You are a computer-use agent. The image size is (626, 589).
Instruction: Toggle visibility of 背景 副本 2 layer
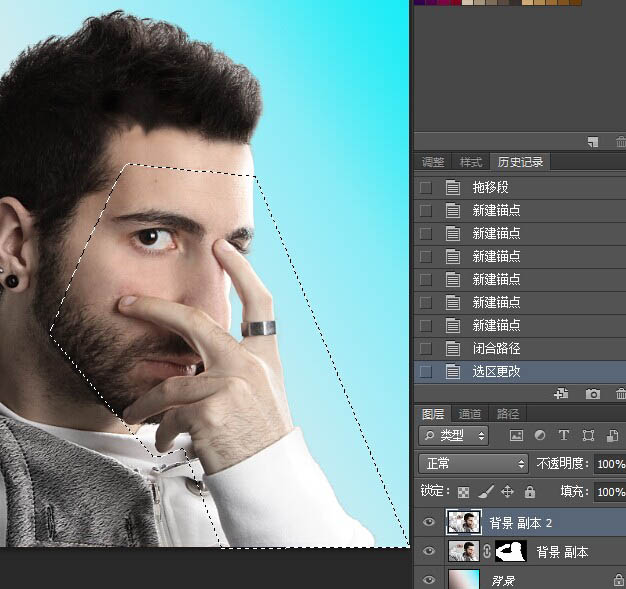click(429, 522)
